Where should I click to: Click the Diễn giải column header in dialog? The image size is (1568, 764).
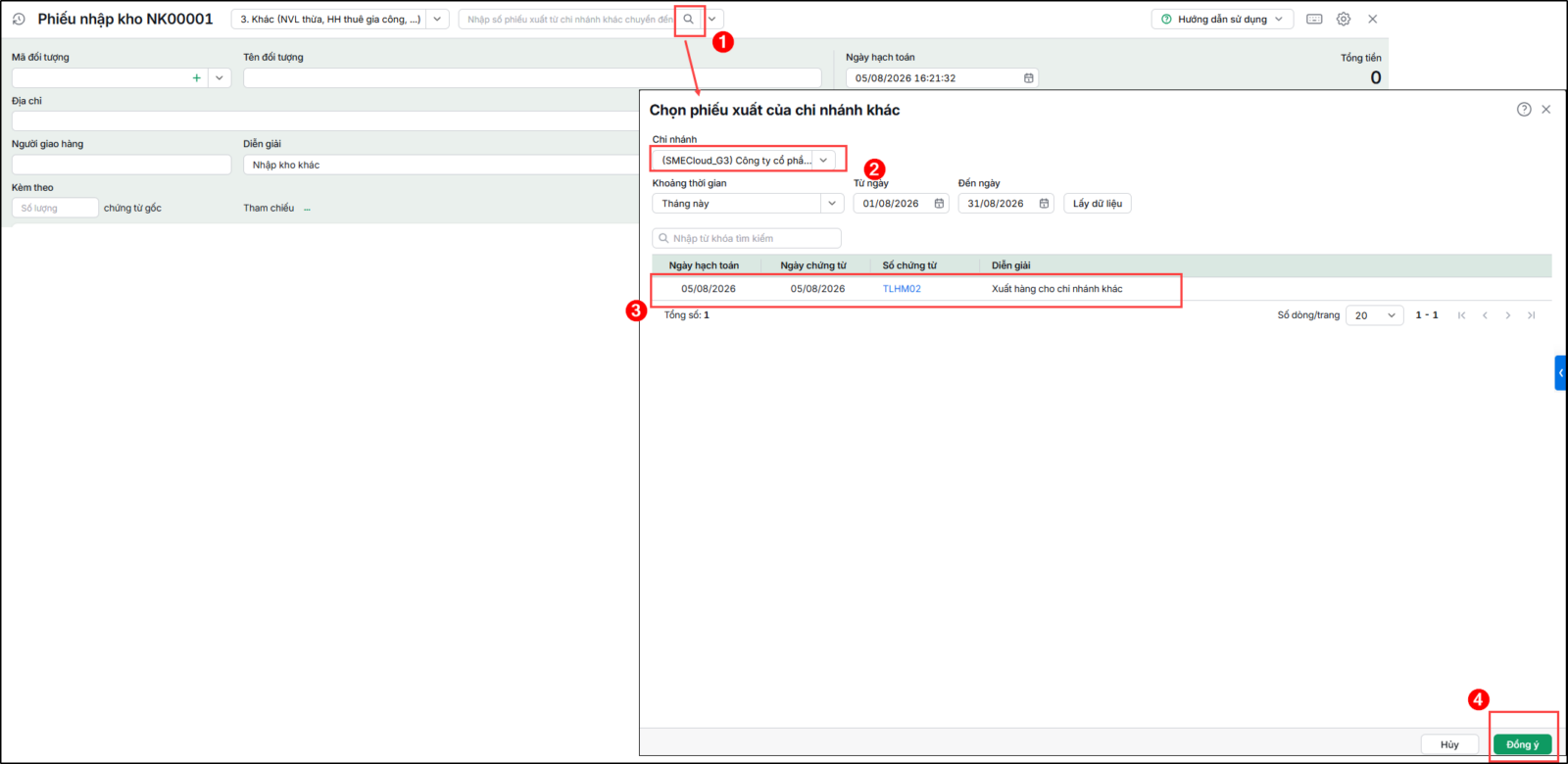coord(1010,265)
